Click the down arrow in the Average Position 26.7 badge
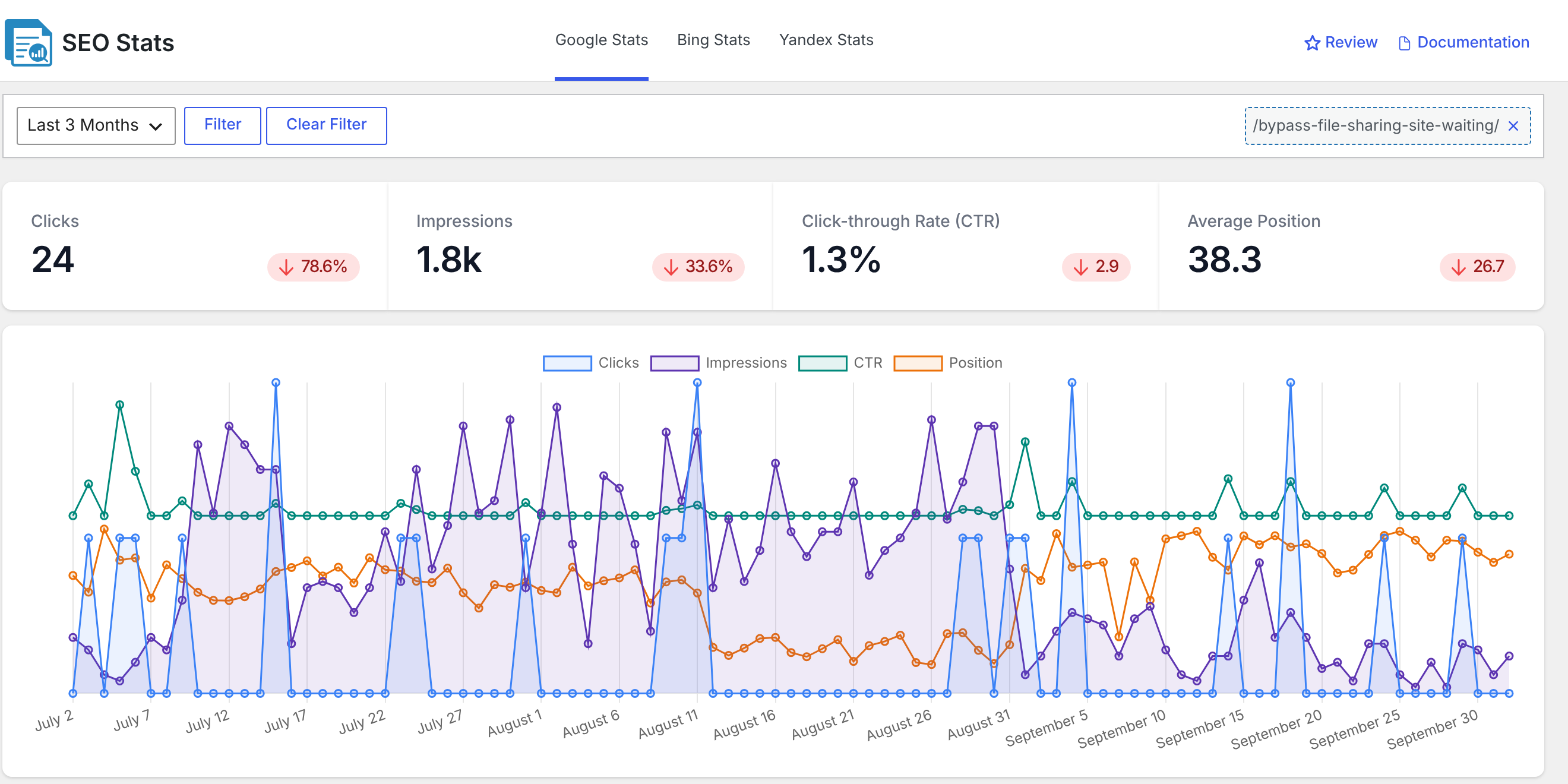This screenshot has height=784, width=1568. coord(1459,267)
